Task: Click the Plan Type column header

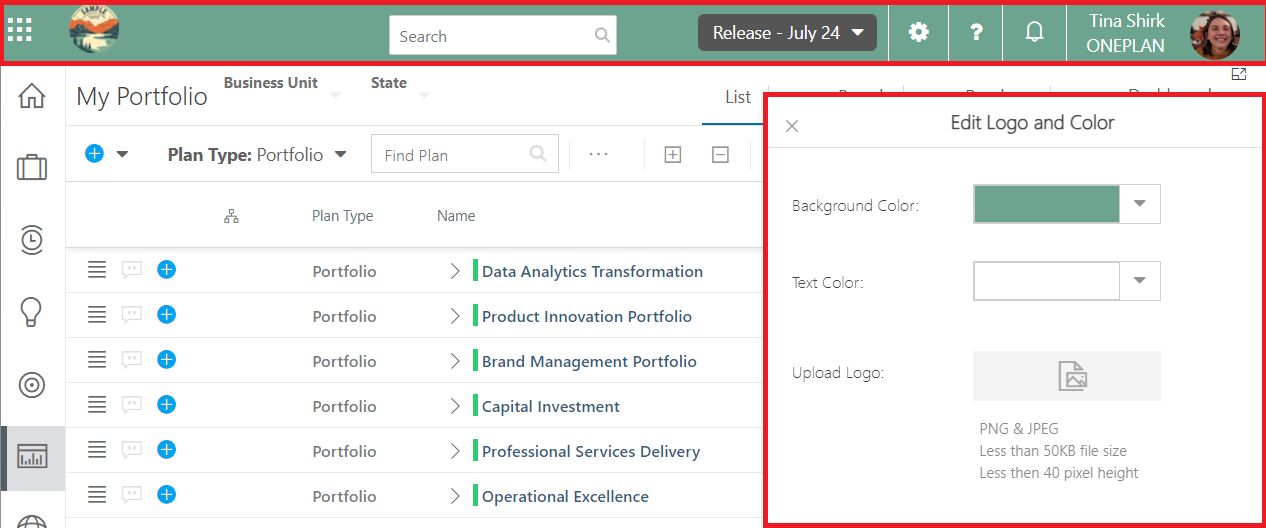Action: coord(342,216)
